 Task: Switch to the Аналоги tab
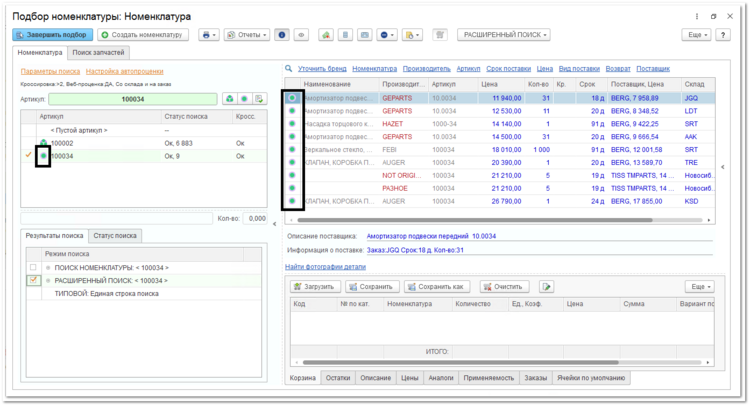tap(441, 378)
